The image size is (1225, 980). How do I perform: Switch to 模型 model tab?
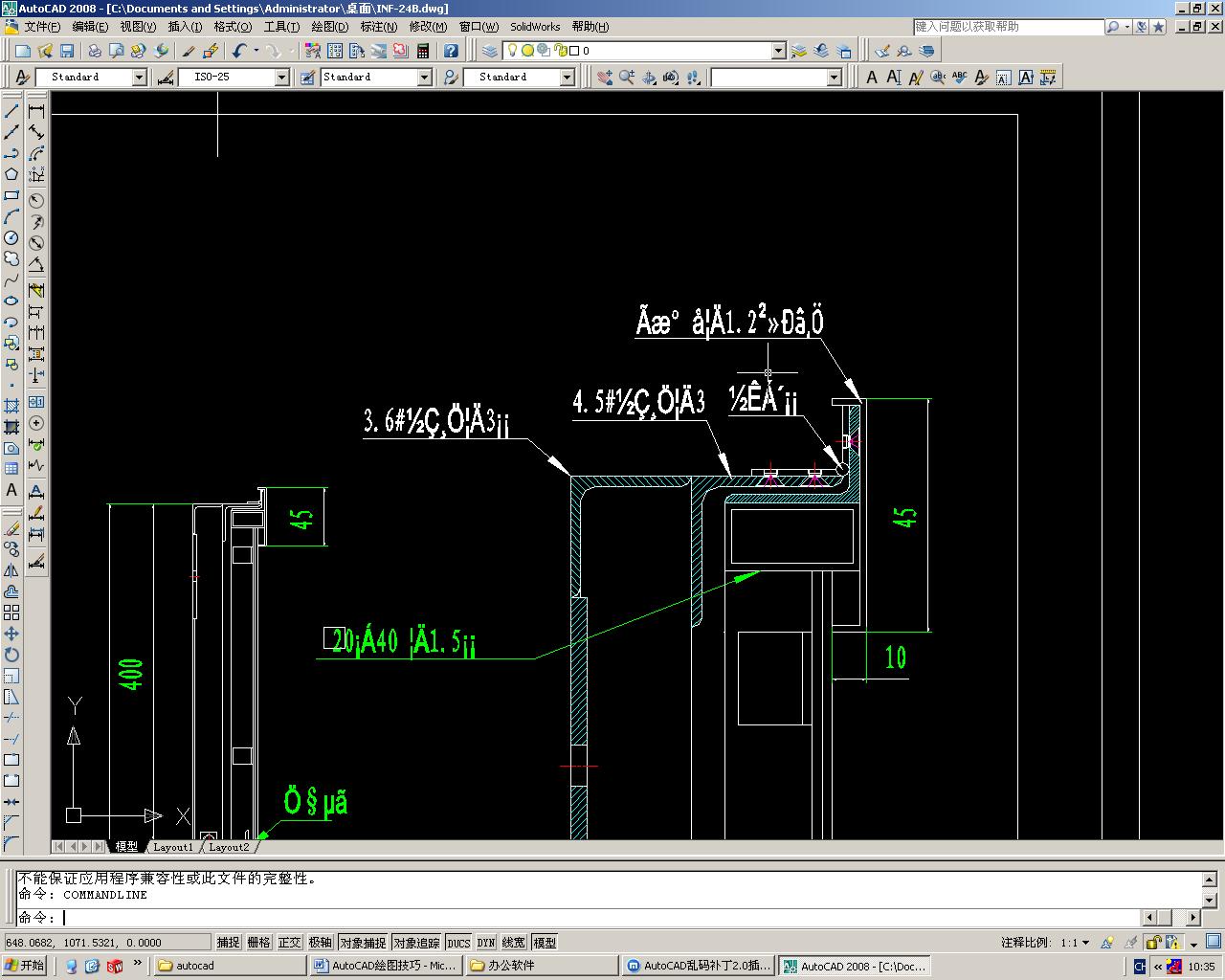point(126,847)
